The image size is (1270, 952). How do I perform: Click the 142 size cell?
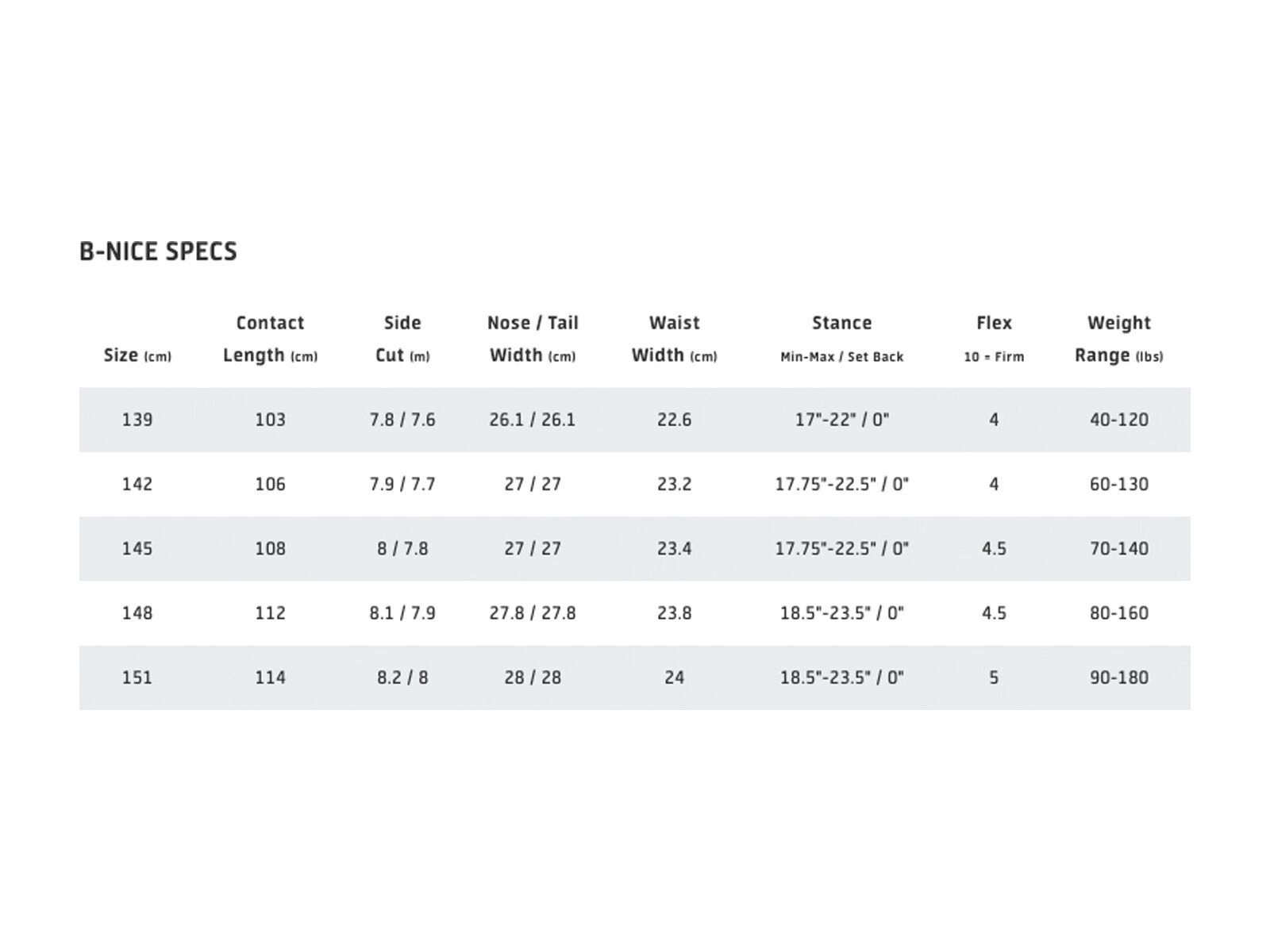(137, 484)
